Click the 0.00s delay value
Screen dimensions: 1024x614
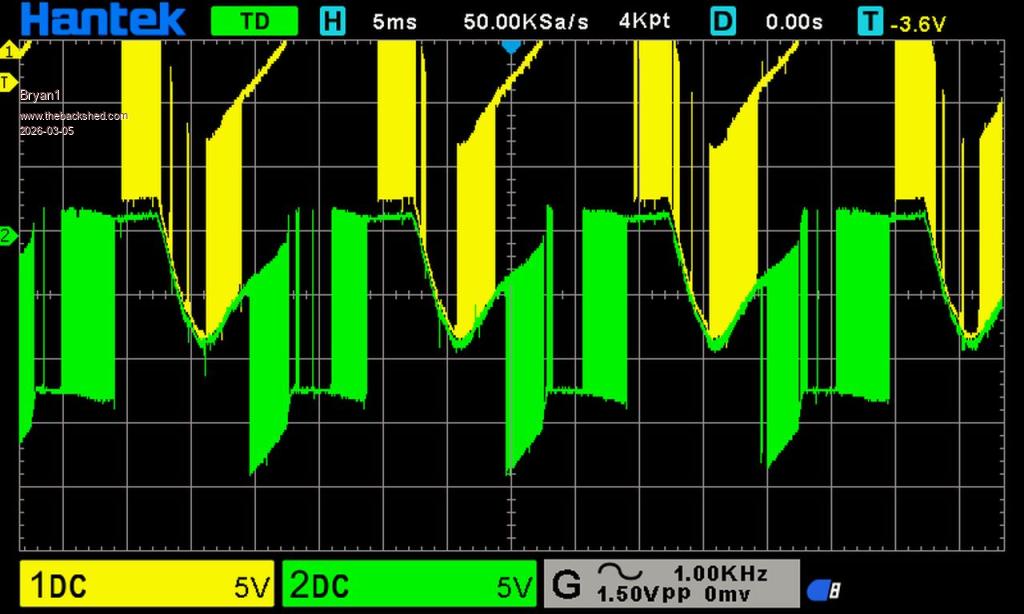coord(794,21)
